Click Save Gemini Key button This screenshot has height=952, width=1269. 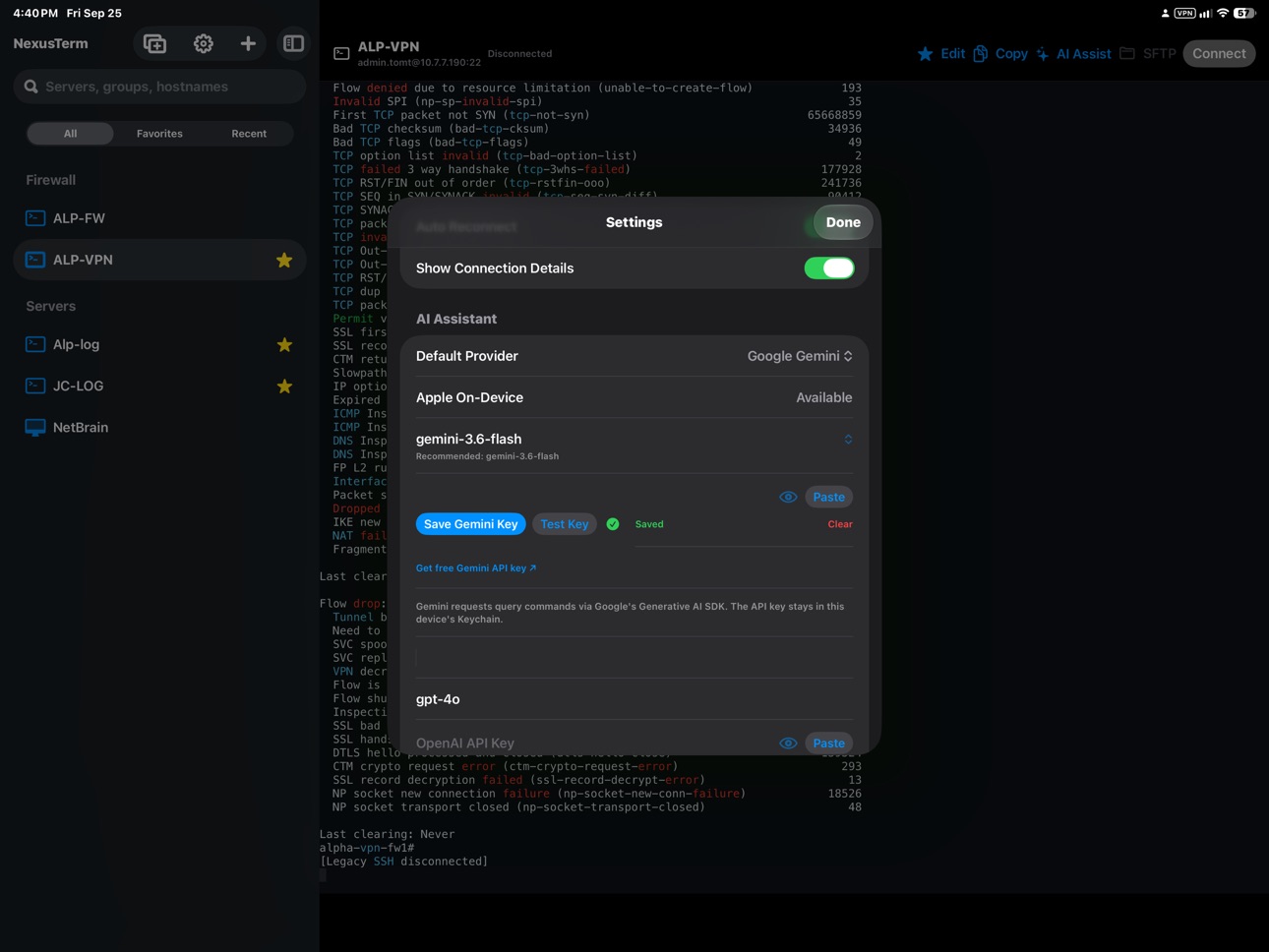pos(471,524)
